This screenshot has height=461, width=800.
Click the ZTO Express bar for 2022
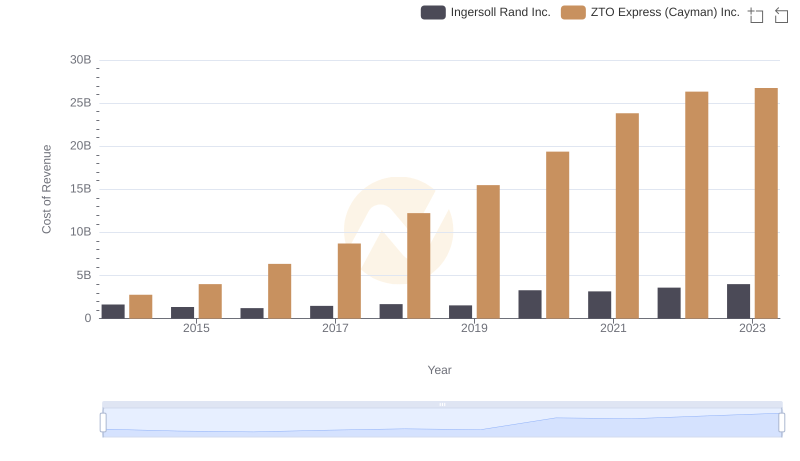(x=696, y=205)
